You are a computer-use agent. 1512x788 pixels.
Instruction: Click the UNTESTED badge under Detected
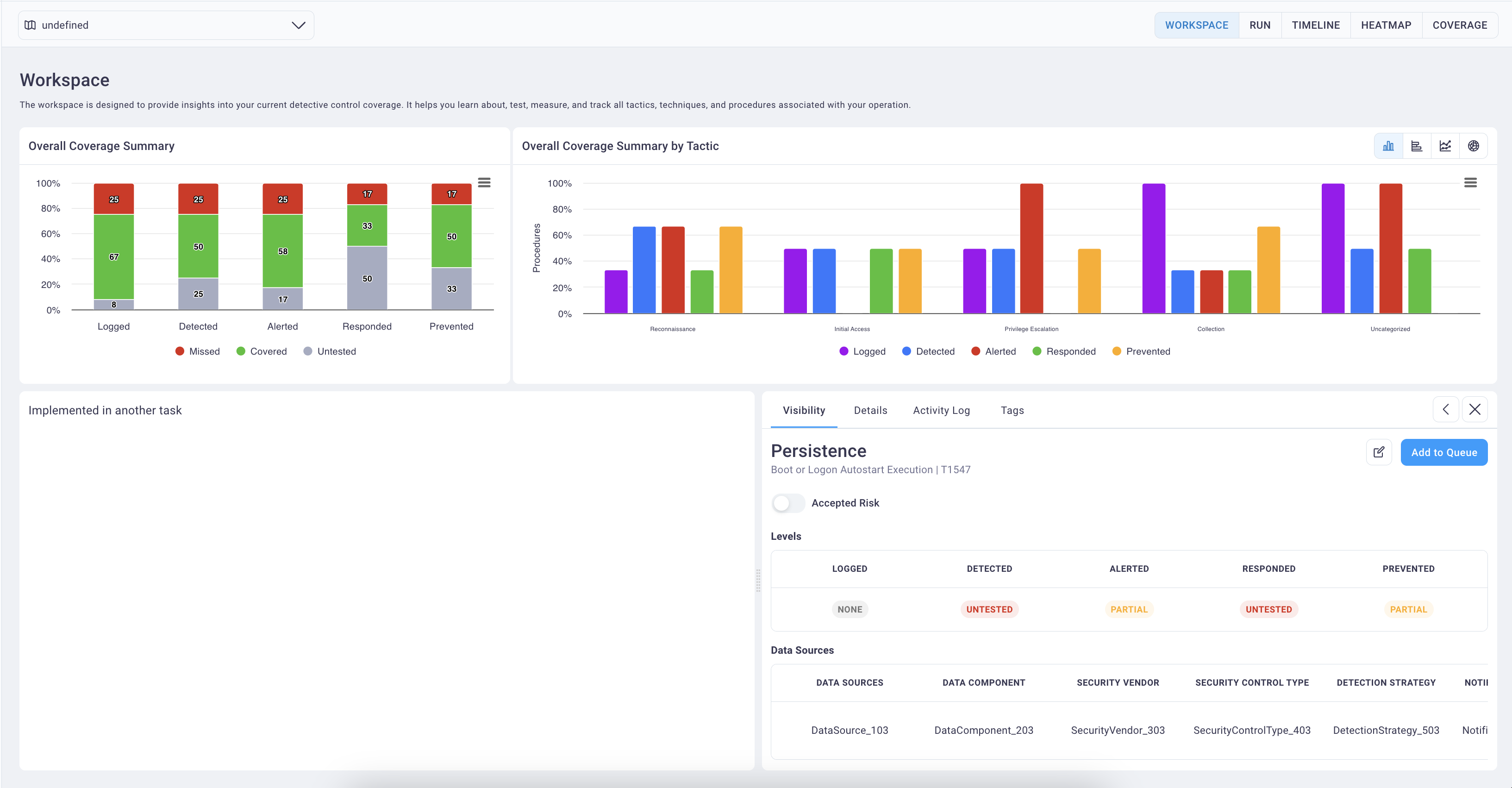[989, 609]
